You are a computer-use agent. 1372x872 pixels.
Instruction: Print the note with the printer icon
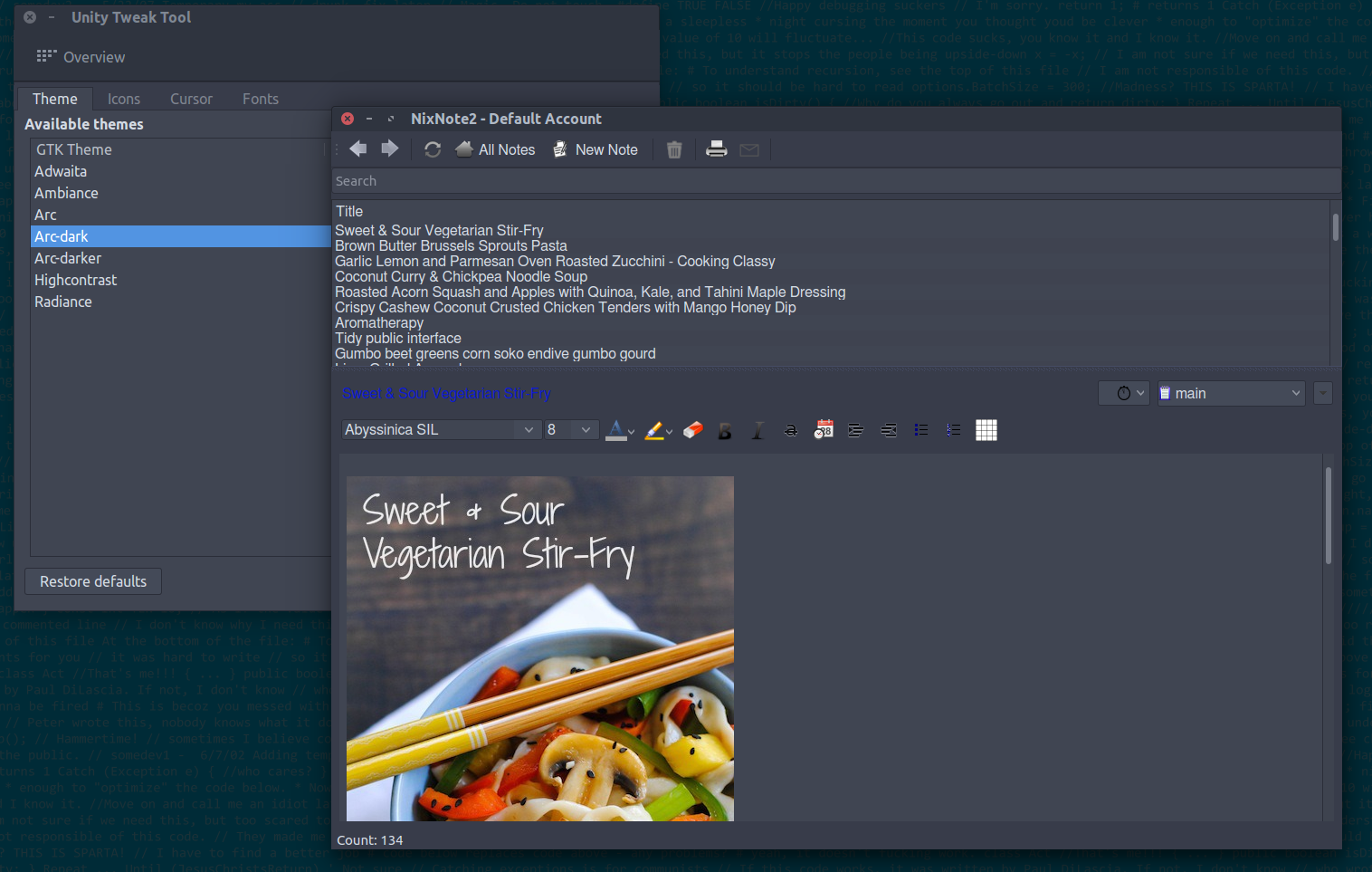[x=716, y=149]
